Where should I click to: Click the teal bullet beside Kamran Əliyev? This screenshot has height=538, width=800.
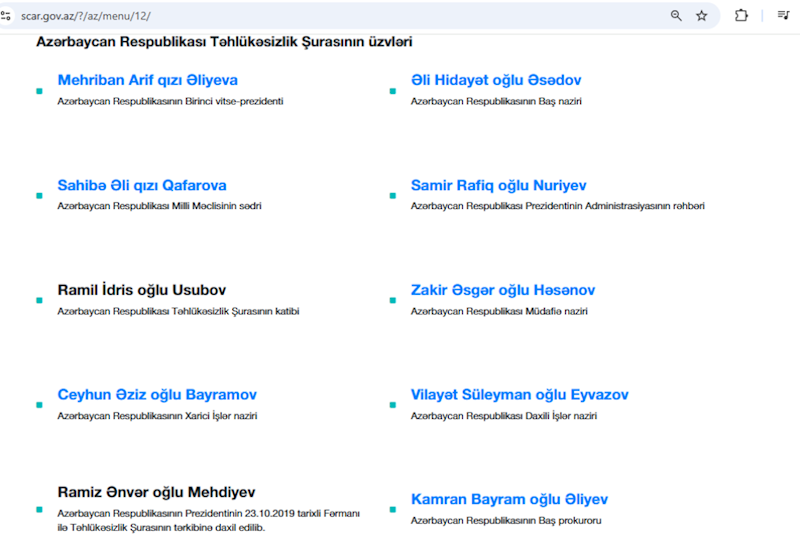click(392, 509)
